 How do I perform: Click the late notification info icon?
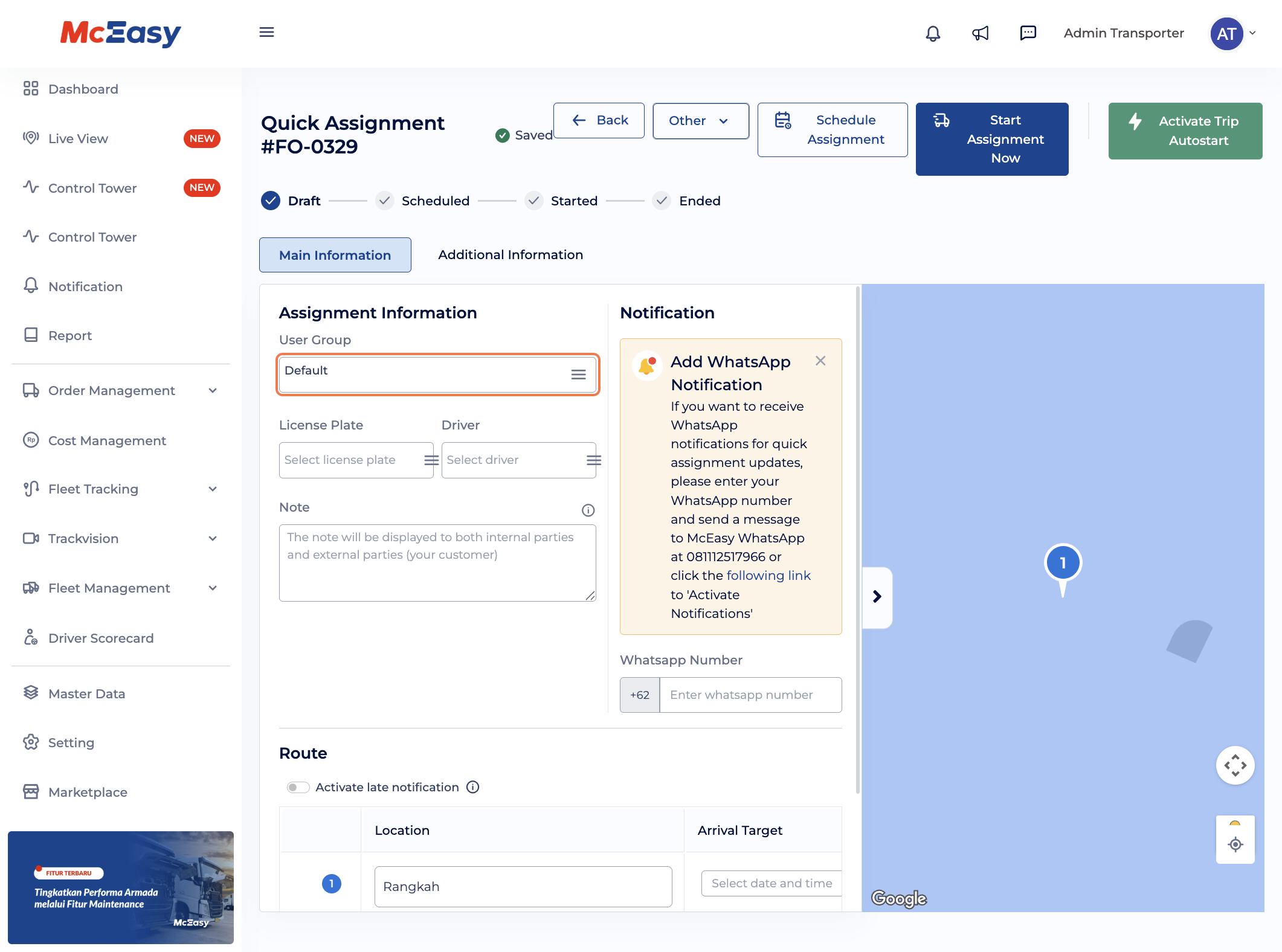(473, 787)
